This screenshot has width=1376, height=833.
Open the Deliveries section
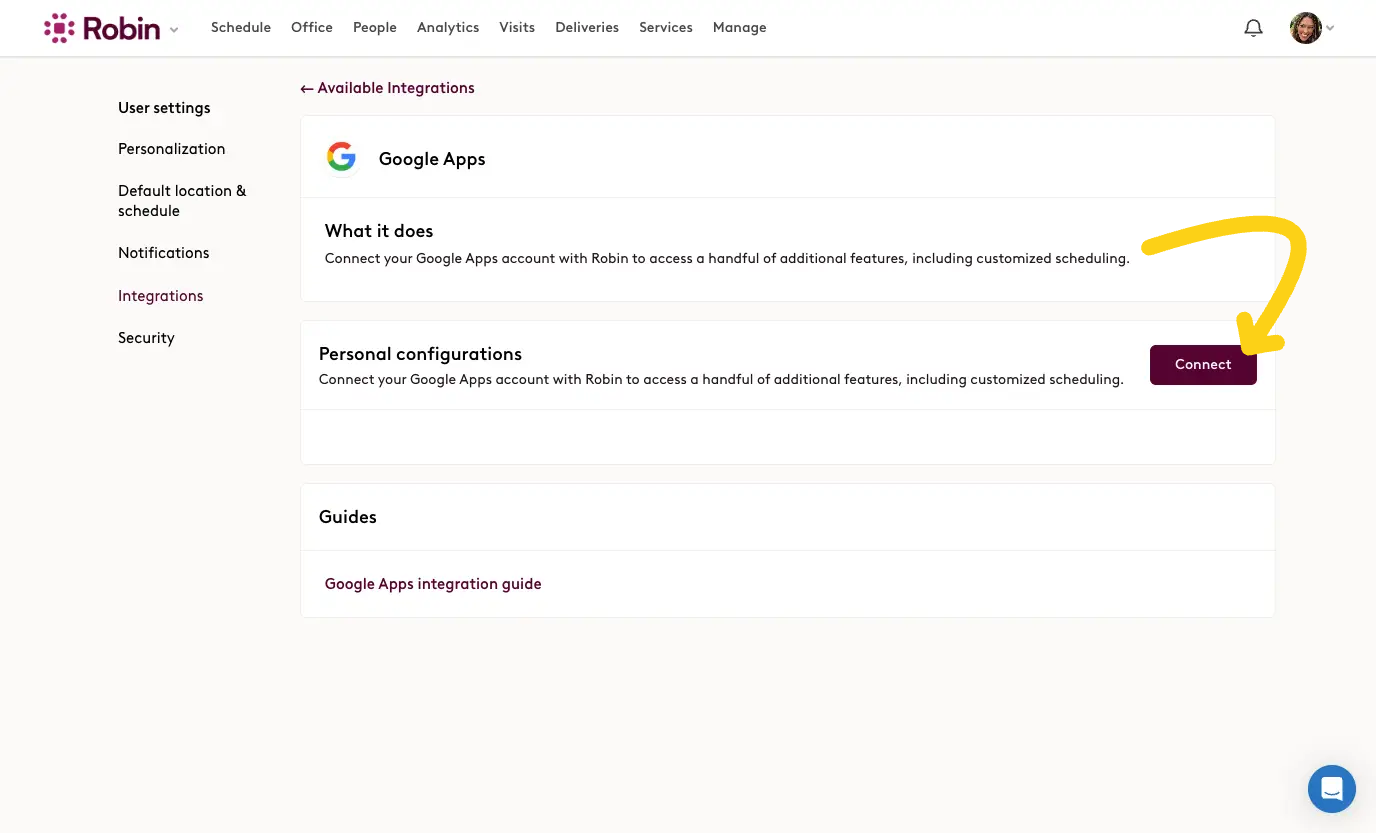point(587,27)
